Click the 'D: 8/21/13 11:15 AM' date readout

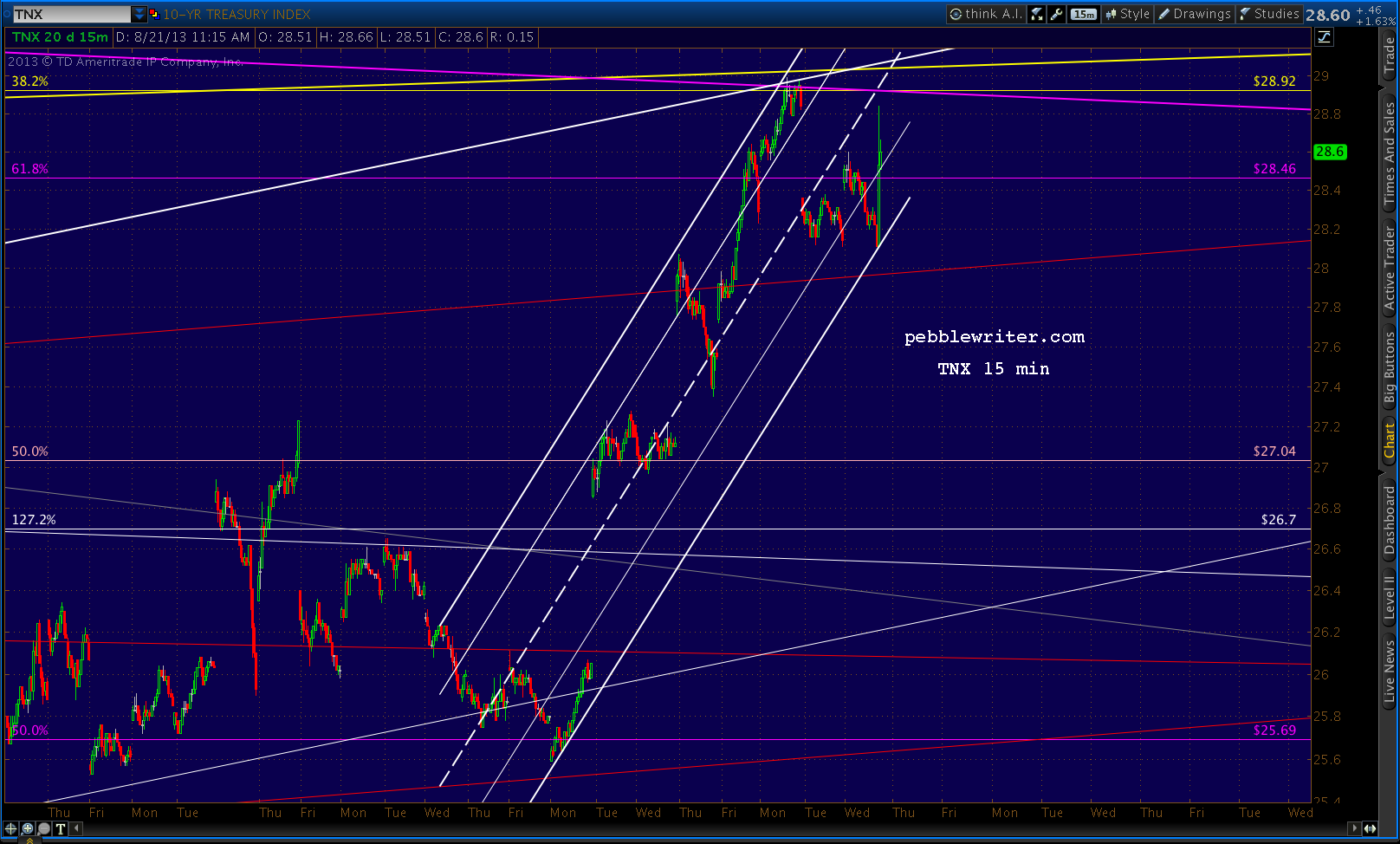pos(183,36)
